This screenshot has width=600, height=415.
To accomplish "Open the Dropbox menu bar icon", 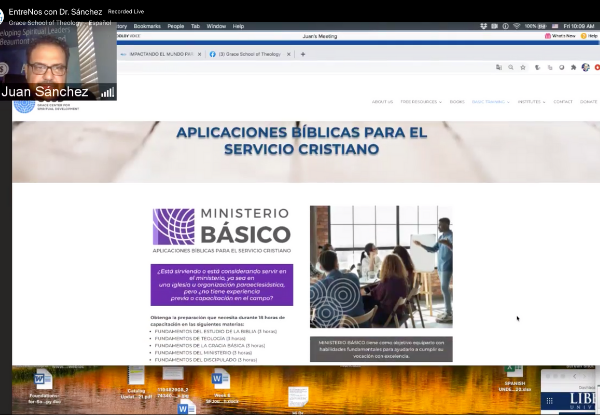I will [x=484, y=26].
